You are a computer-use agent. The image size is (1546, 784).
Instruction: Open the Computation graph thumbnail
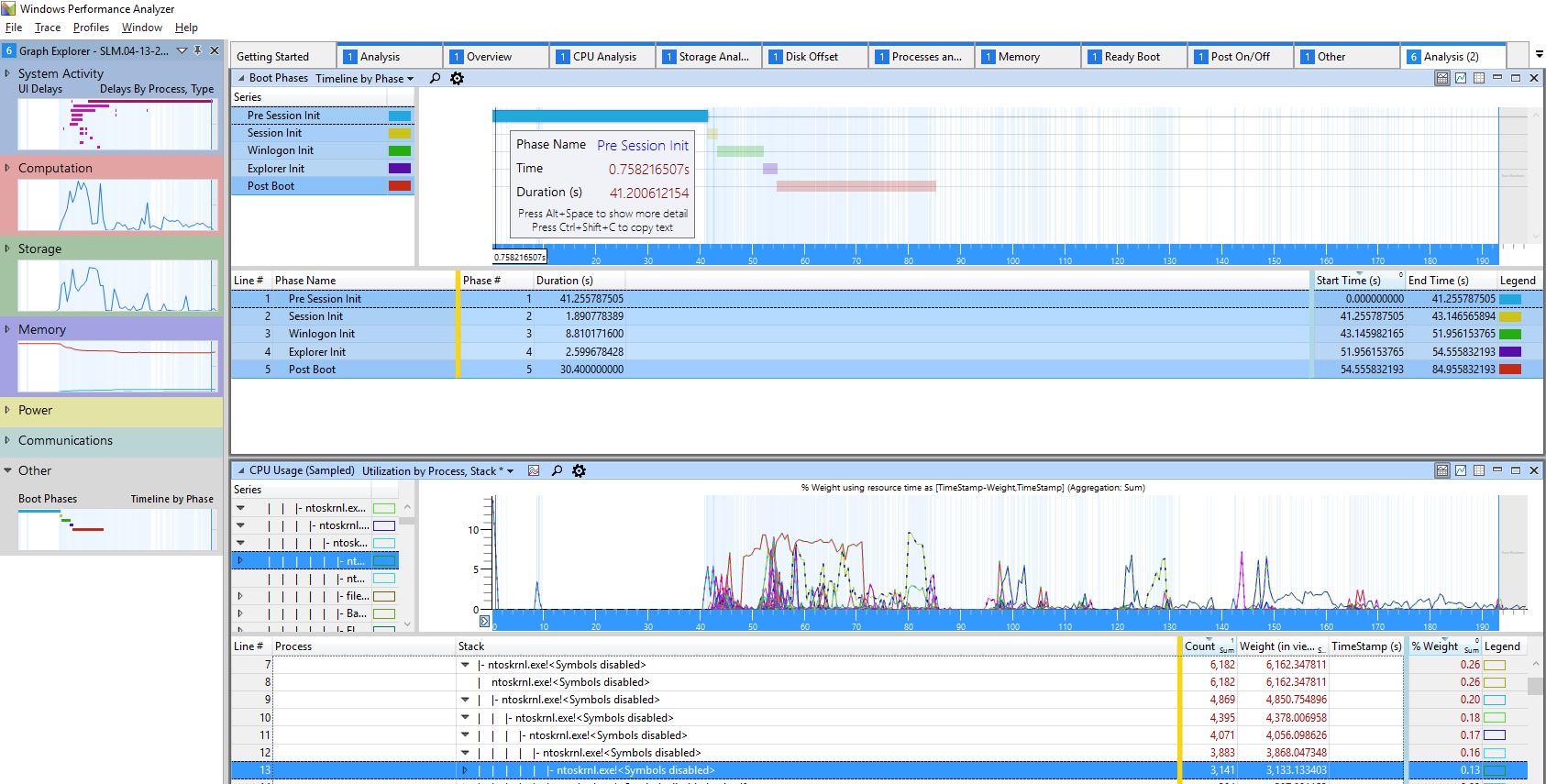118,204
